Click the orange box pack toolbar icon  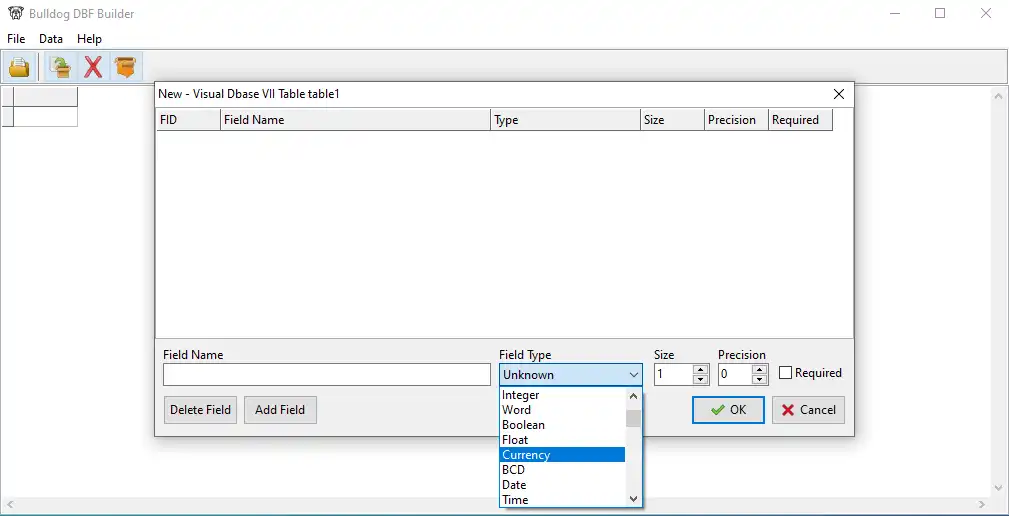[126, 66]
